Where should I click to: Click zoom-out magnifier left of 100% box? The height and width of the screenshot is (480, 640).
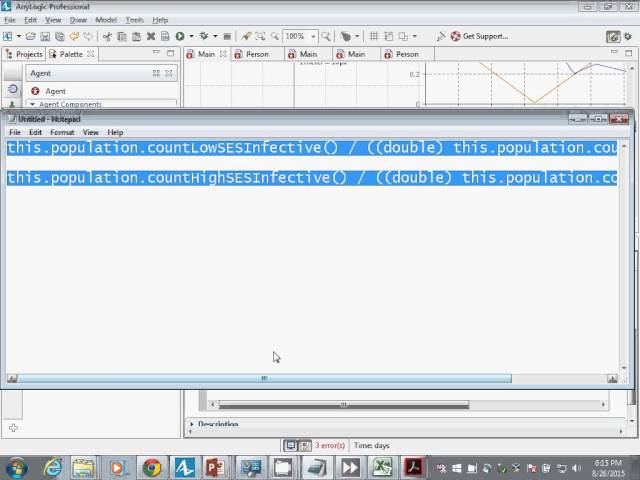[275, 36]
